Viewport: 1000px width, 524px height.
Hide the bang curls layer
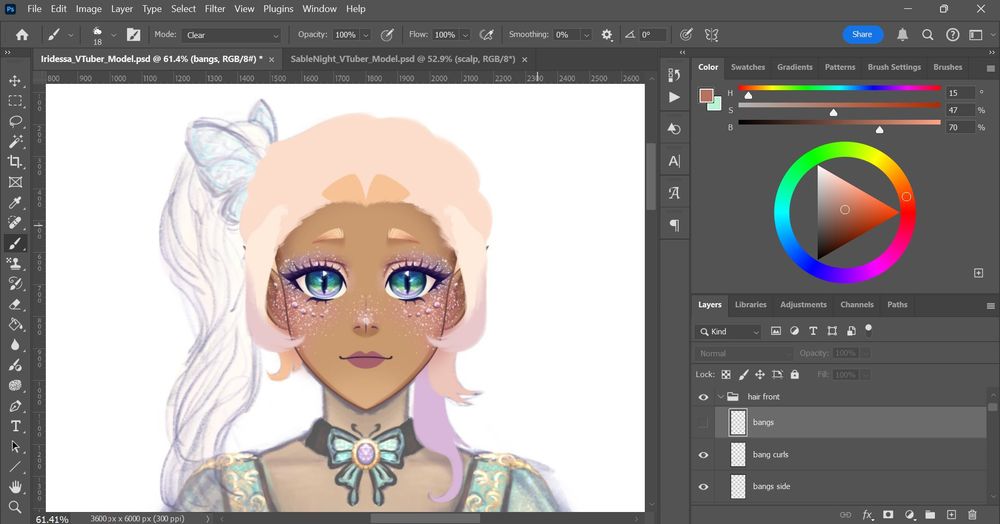[703, 455]
